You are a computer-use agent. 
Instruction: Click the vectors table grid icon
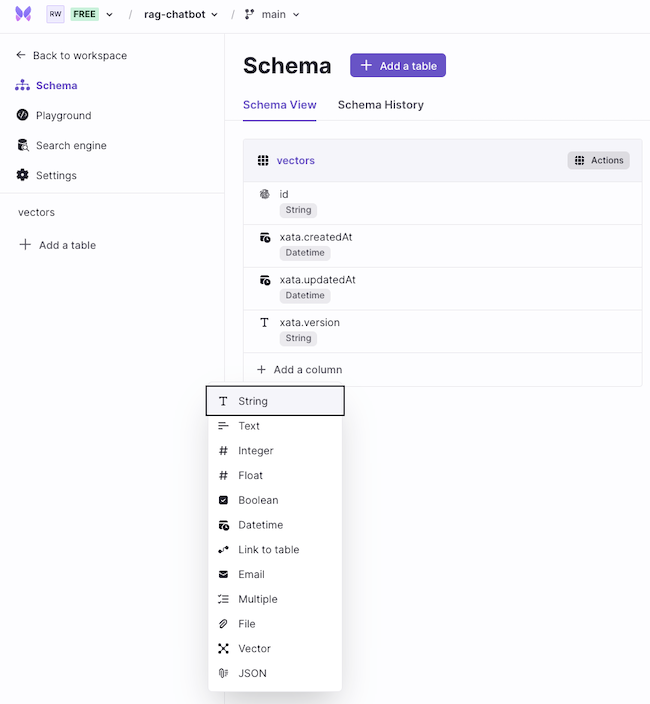[263, 160]
